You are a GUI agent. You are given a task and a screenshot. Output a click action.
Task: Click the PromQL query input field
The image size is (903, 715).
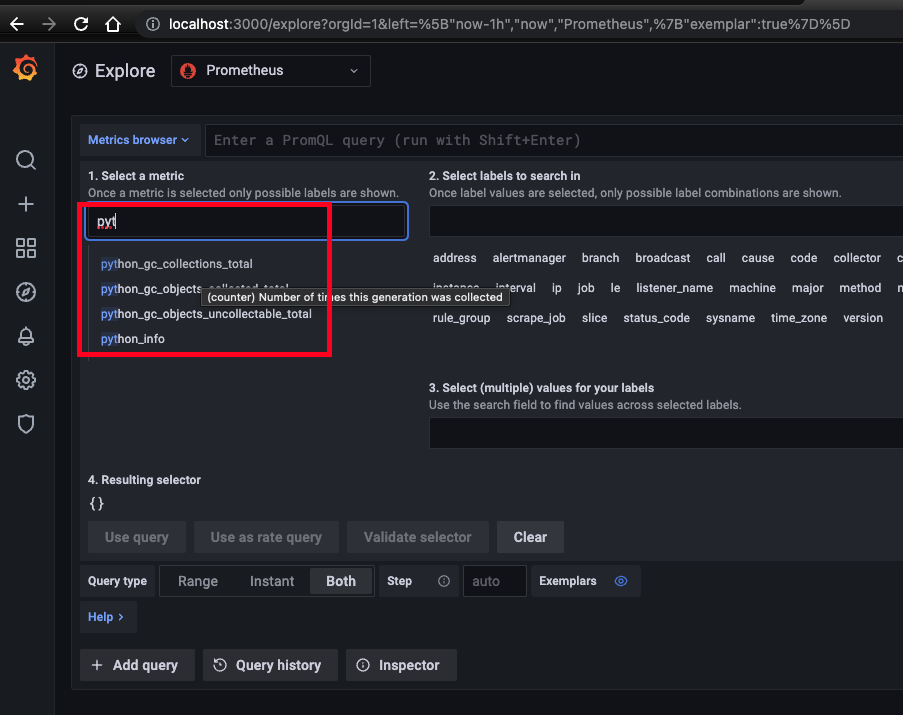coord(550,140)
